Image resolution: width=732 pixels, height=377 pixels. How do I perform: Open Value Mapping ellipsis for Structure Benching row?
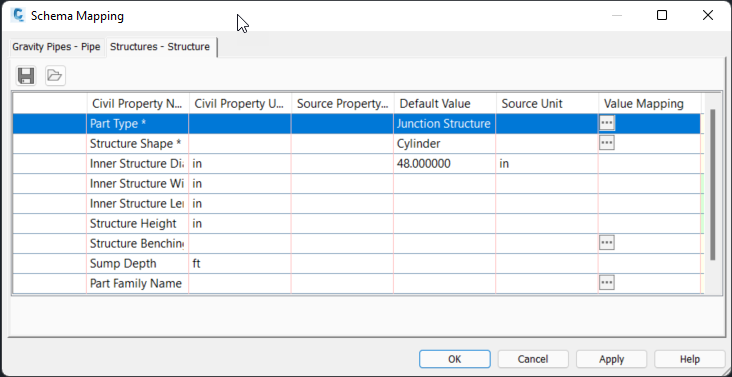(x=606, y=243)
